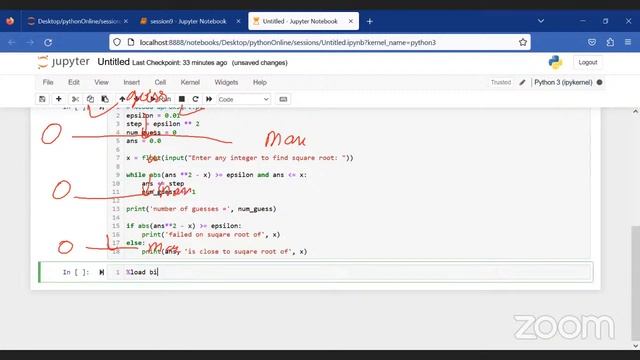The image size is (640, 360).
Task: Reload the page in Firefox
Action: tap(48, 42)
